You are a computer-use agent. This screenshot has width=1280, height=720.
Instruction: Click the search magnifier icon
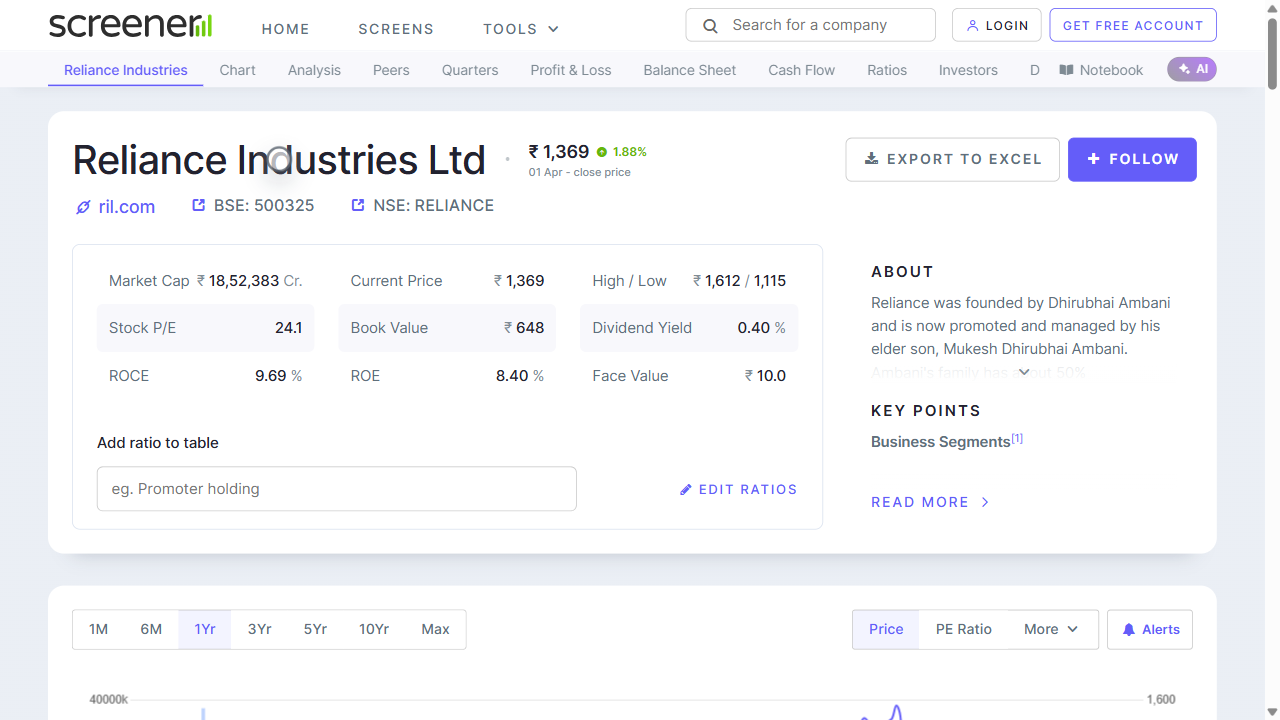[710, 24]
